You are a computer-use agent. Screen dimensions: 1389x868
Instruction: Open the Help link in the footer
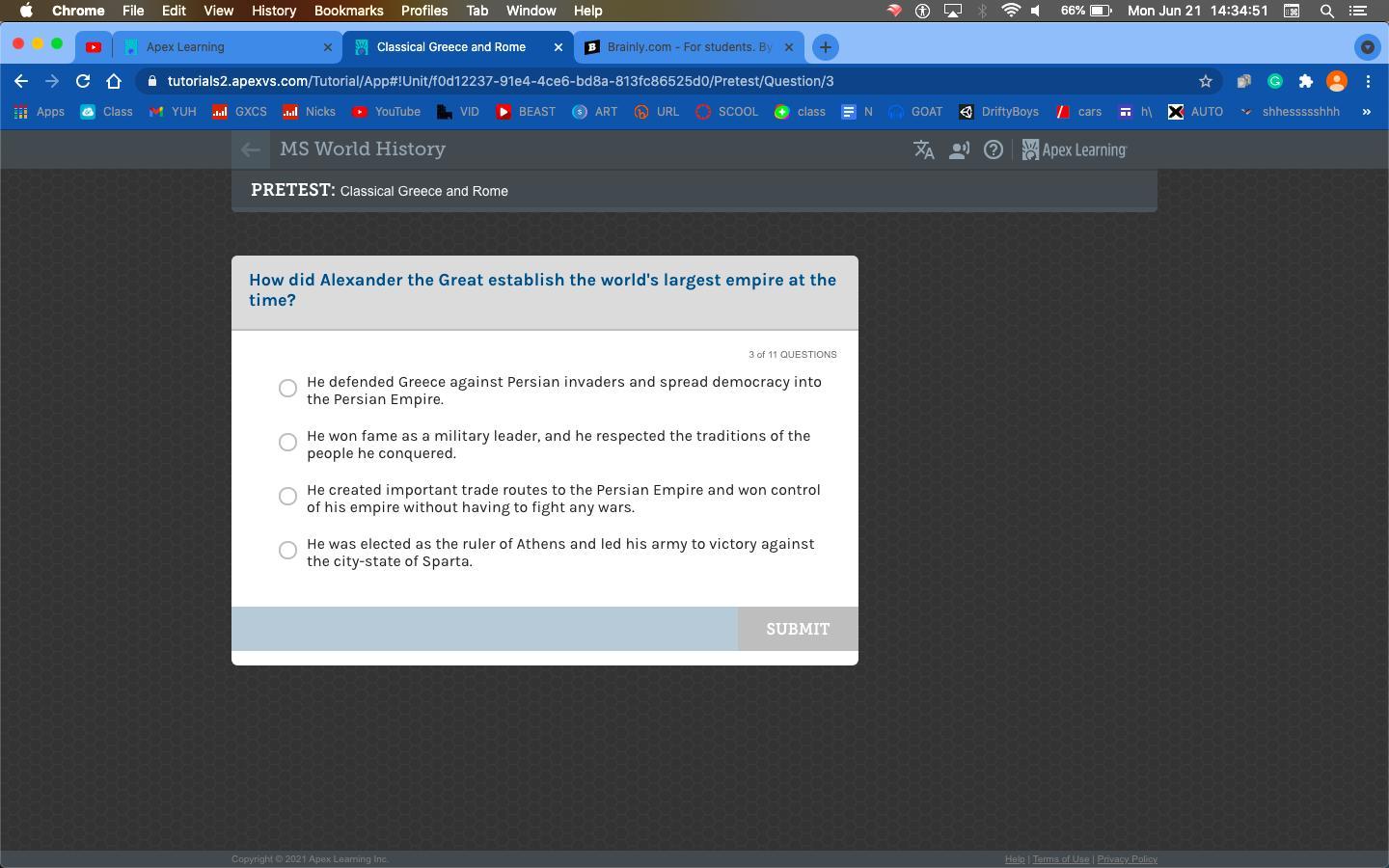pos(1015,859)
